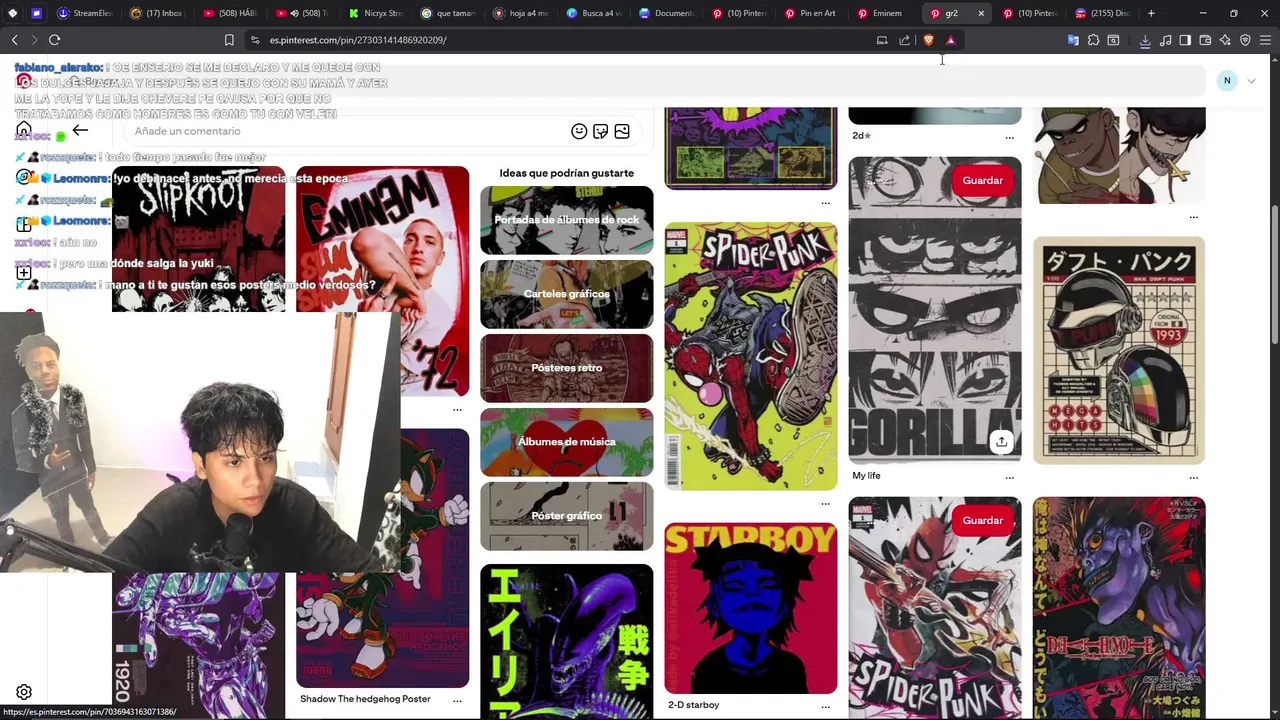This screenshot has width=1280, height=720.
Task: Open the Carteles gráficos idea
Action: [x=566, y=294]
